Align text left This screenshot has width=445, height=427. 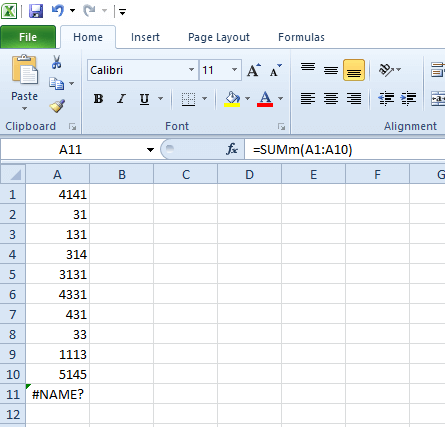click(x=308, y=99)
